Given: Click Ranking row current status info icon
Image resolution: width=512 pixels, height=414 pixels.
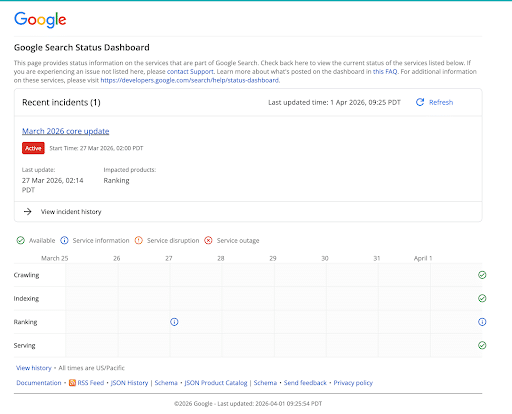Looking at the screenshot, I should coord(482,322).
